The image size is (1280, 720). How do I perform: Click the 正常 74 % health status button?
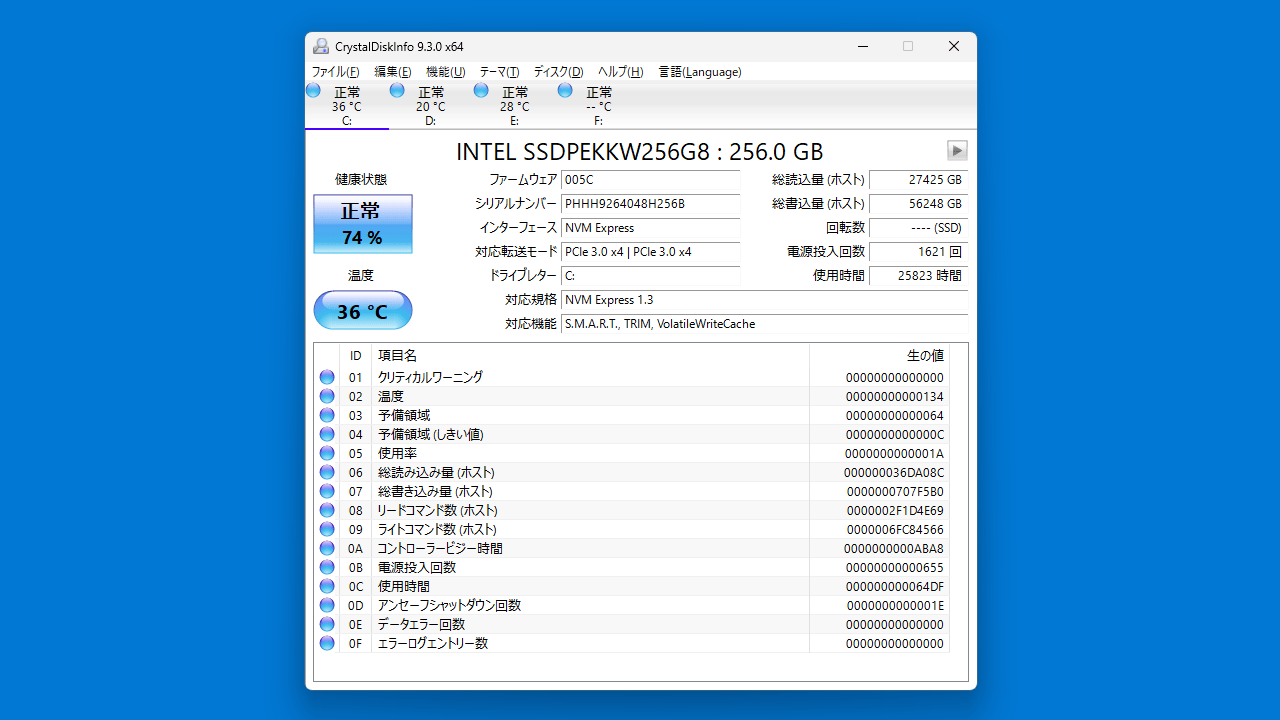click(x=362, y=223)
